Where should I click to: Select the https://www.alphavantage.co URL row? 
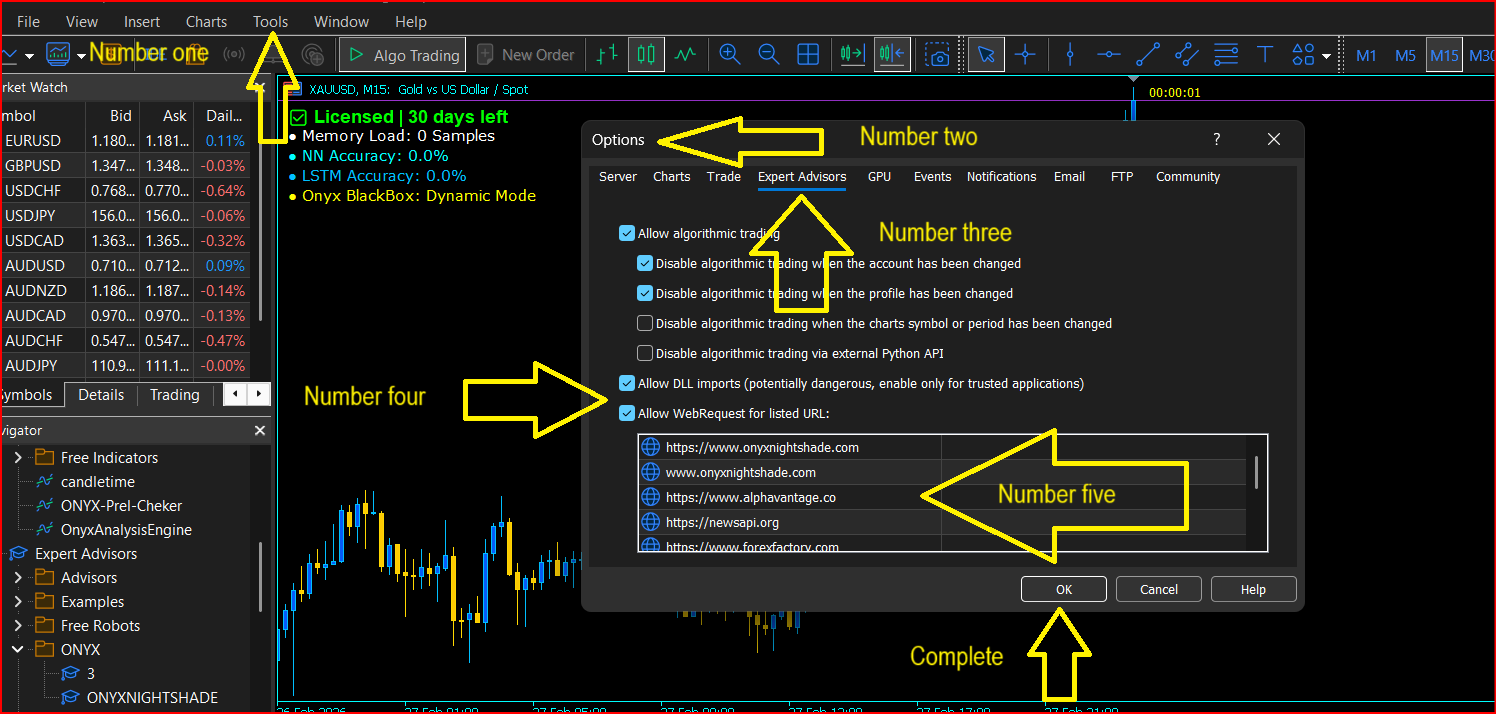[x=943, y=497]
